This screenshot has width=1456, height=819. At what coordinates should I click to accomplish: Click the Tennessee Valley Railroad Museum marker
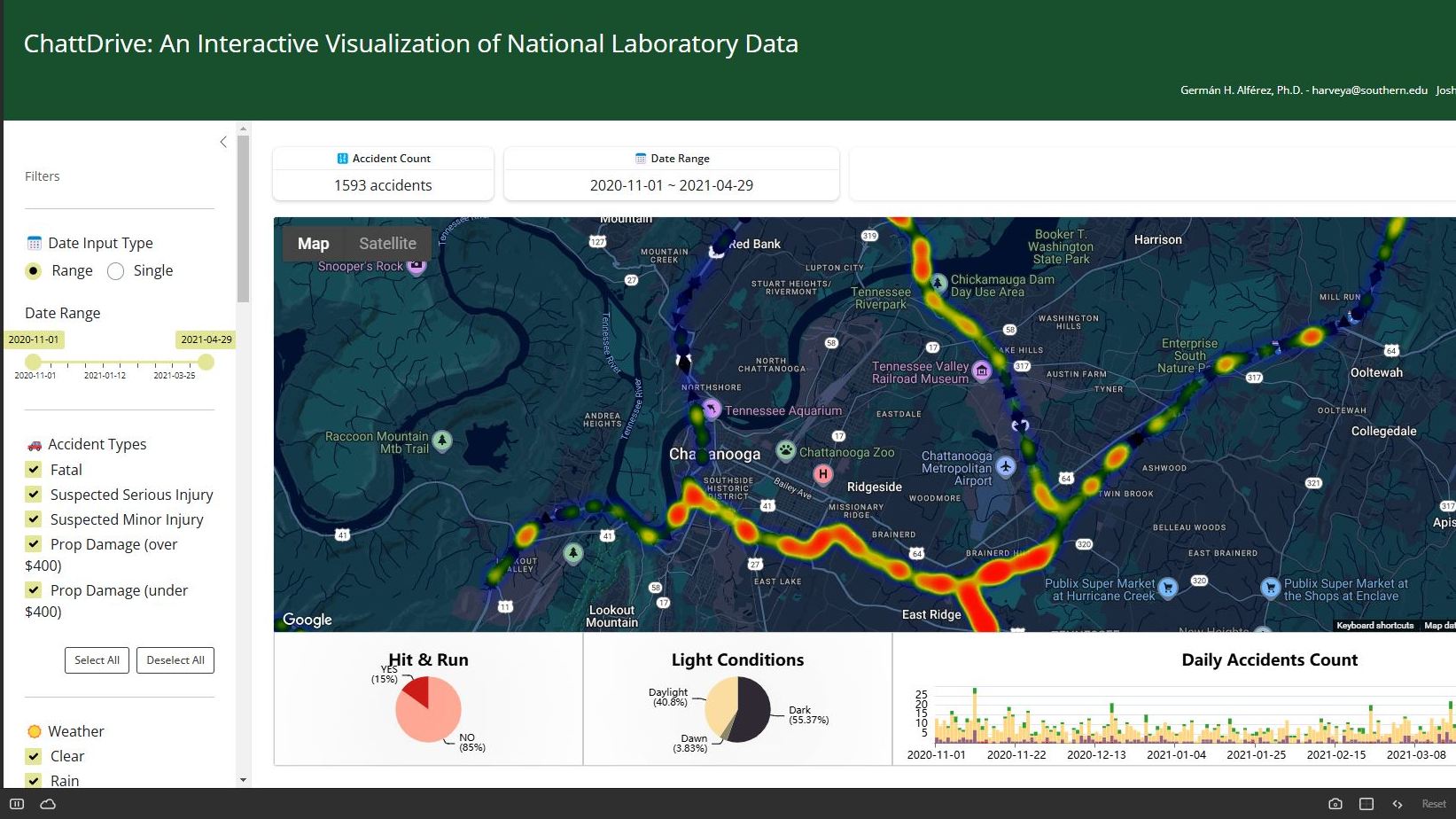coord(981,371)
